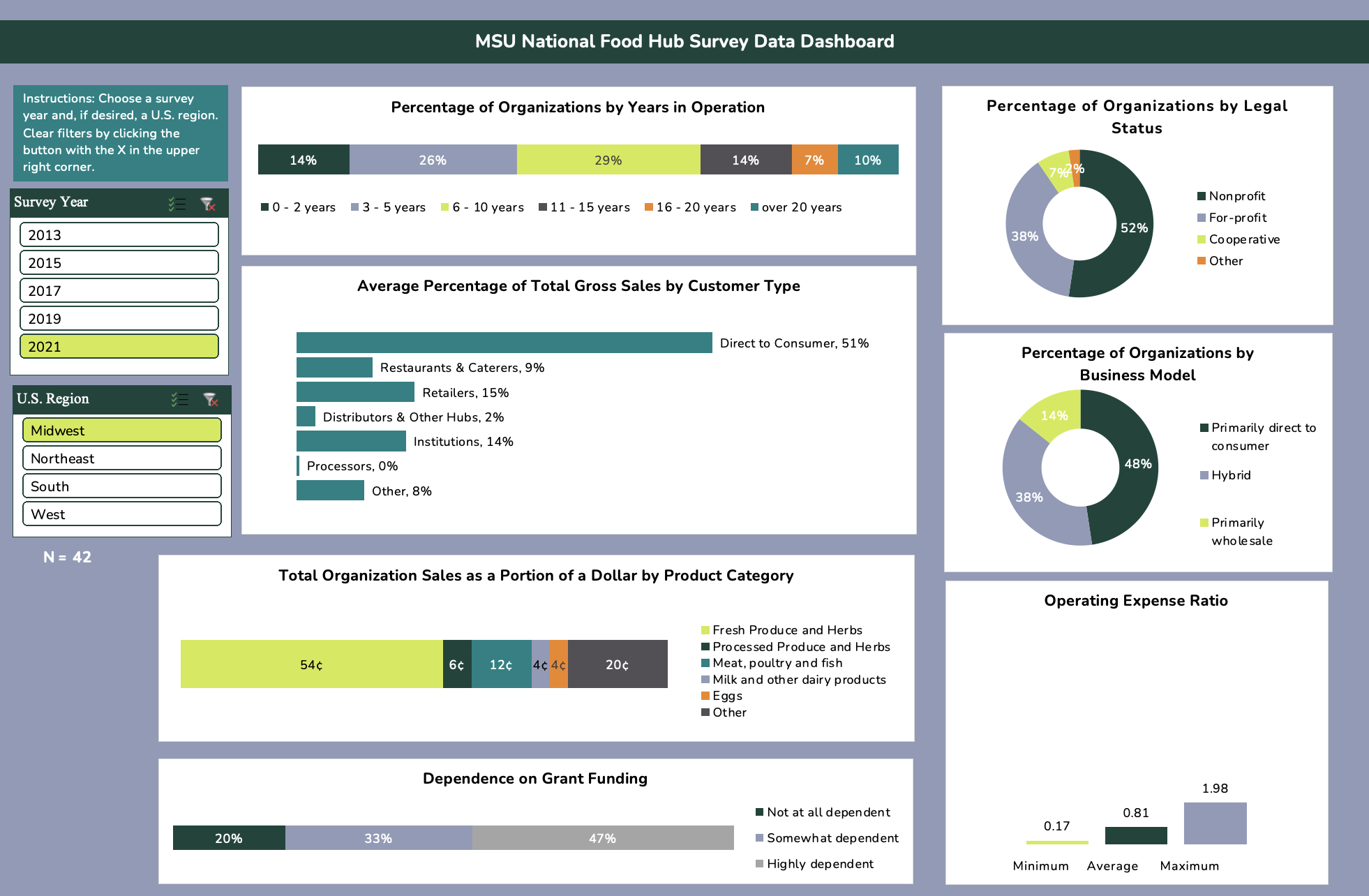Click the Maximum bar in Operating Expense Ratio
Image resolution: width=1369 pixels, height=896 pixels.
pos(1215,823)
